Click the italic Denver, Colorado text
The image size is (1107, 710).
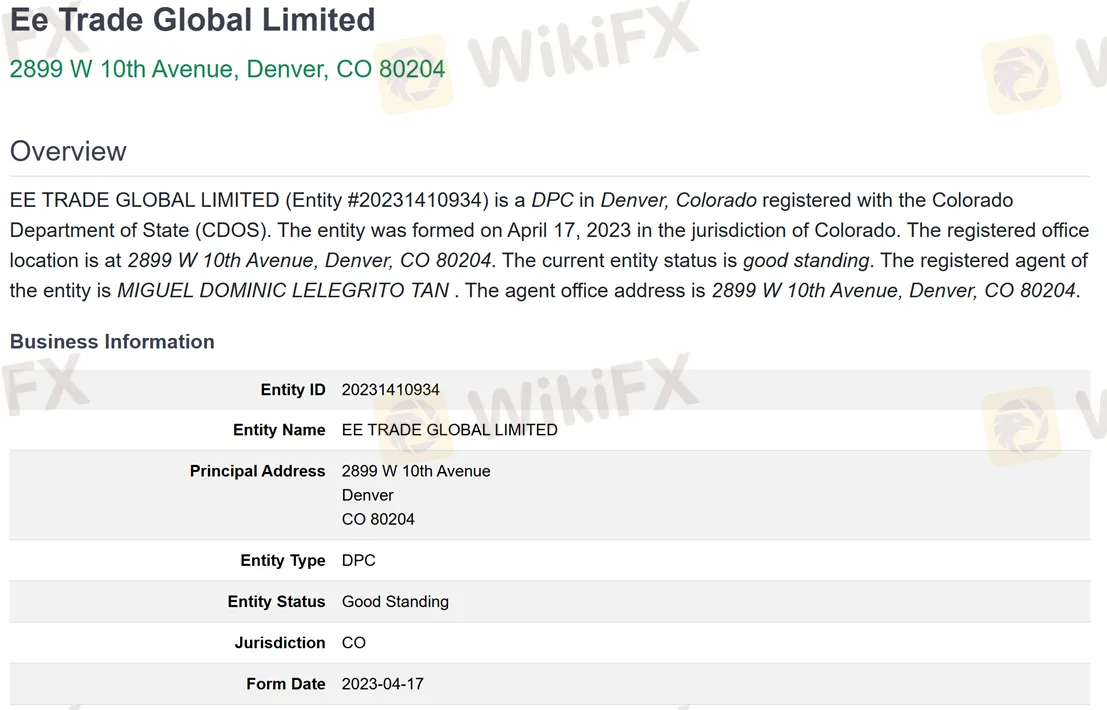click(x=678, y=200)
